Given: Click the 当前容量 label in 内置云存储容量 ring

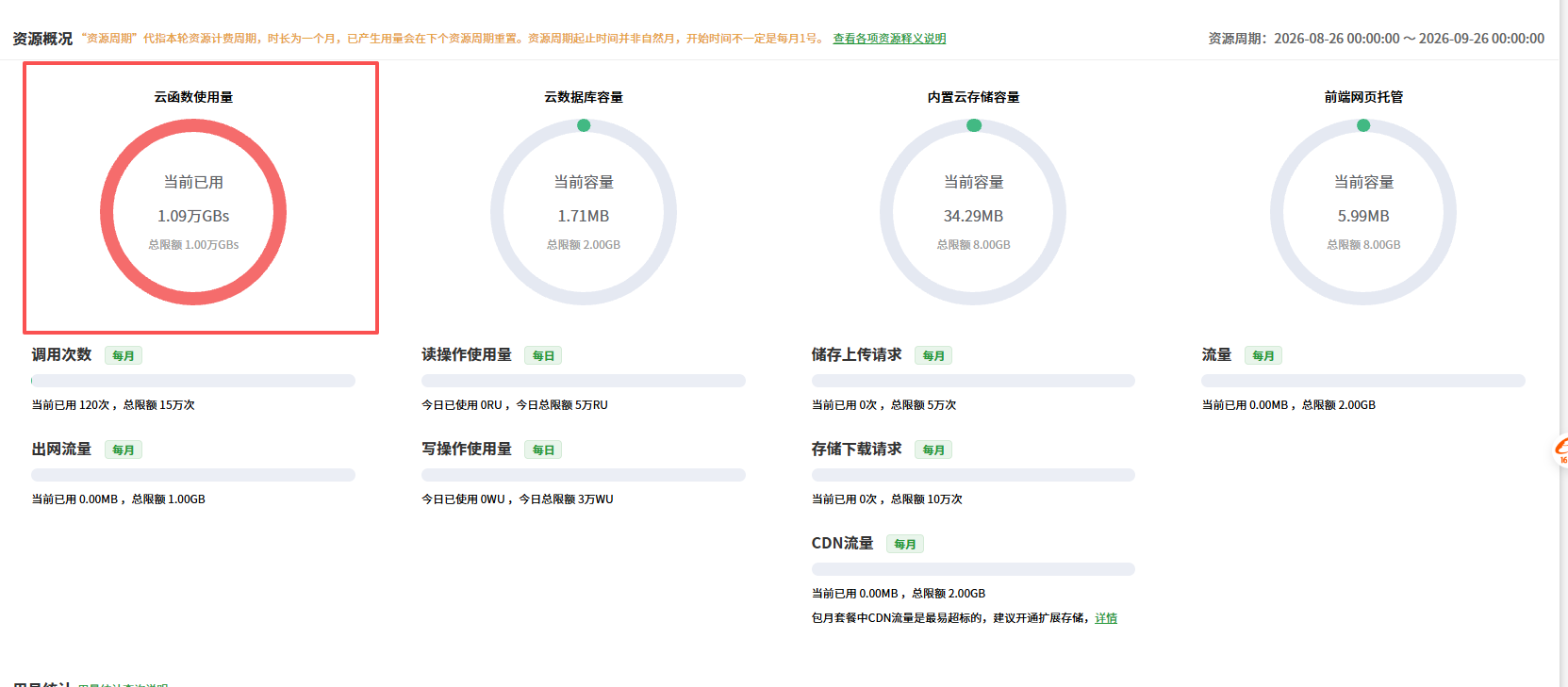Looking at the screenshot, I should point(973,182).
